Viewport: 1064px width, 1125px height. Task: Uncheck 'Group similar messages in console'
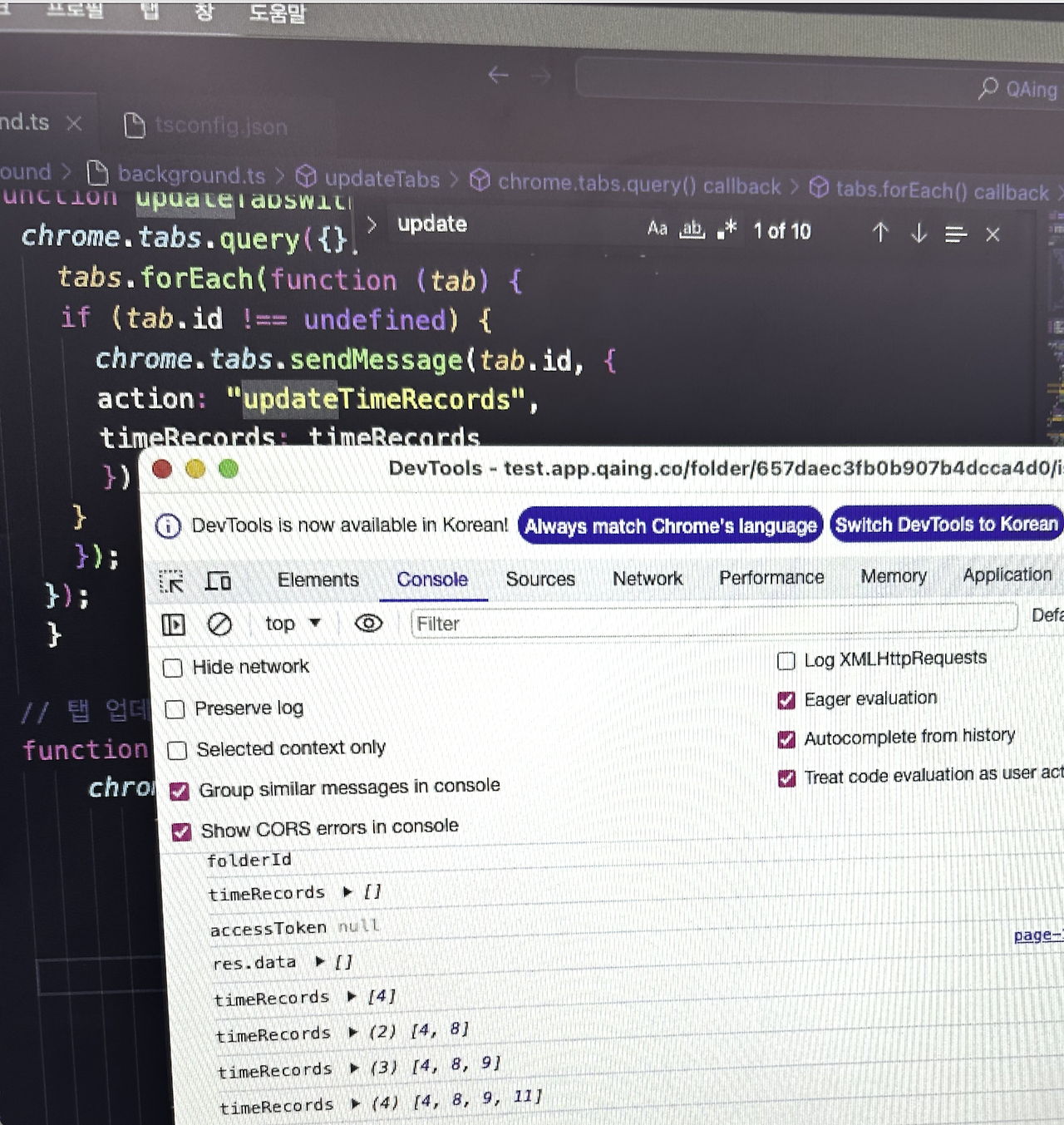(x=180, y=791)
